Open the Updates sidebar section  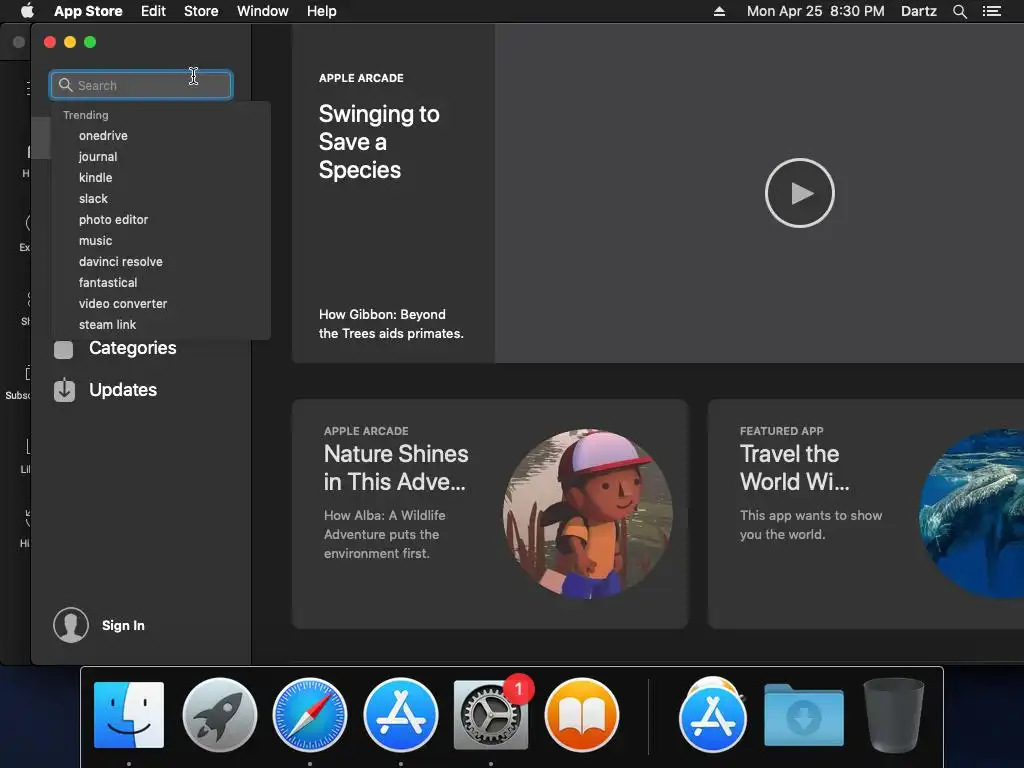(123, 390)
